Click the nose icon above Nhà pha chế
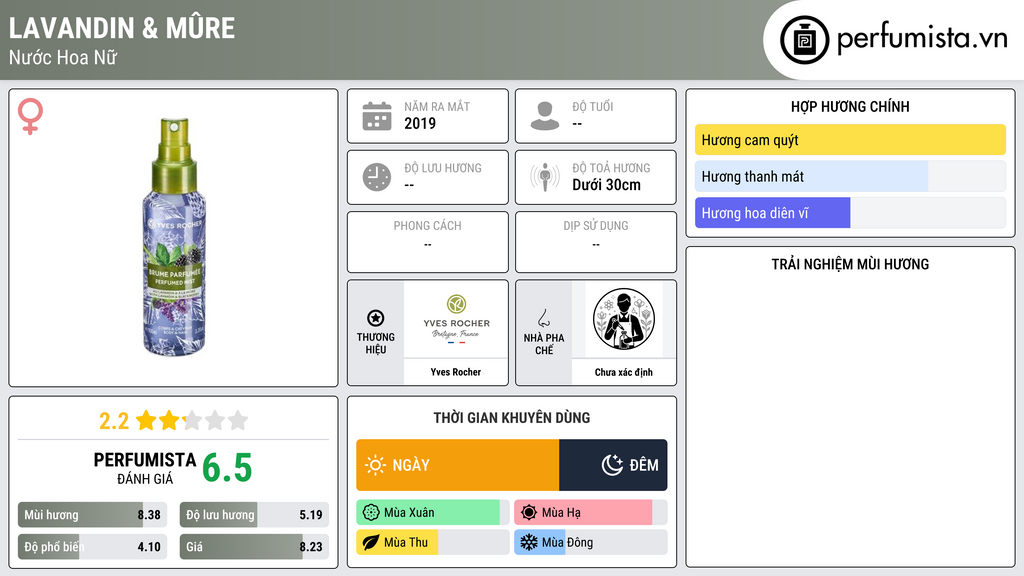This screenshot has height=576, width=1024. click(x=543, y=318)
